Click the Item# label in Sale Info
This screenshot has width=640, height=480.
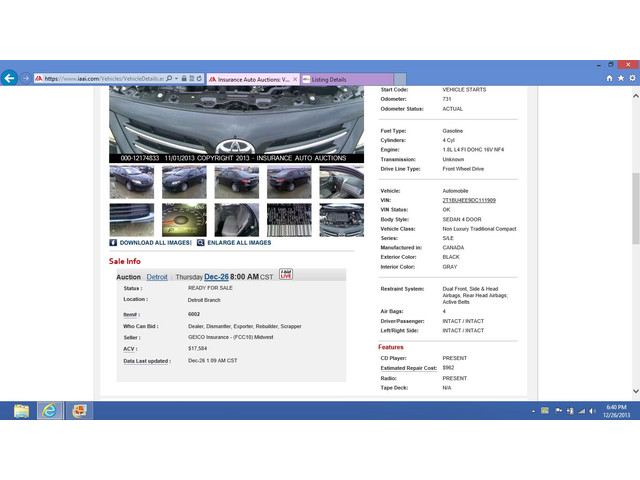pos(131,314)
